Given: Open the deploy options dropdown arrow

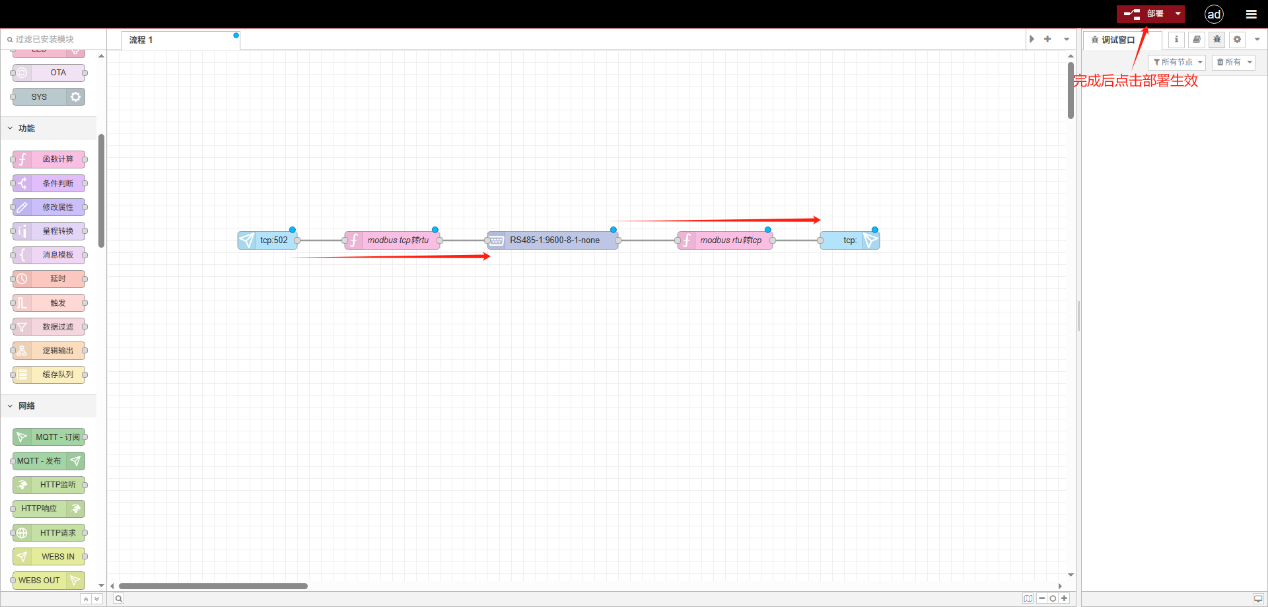Looking at the screenshot, I should point(1178,14).
